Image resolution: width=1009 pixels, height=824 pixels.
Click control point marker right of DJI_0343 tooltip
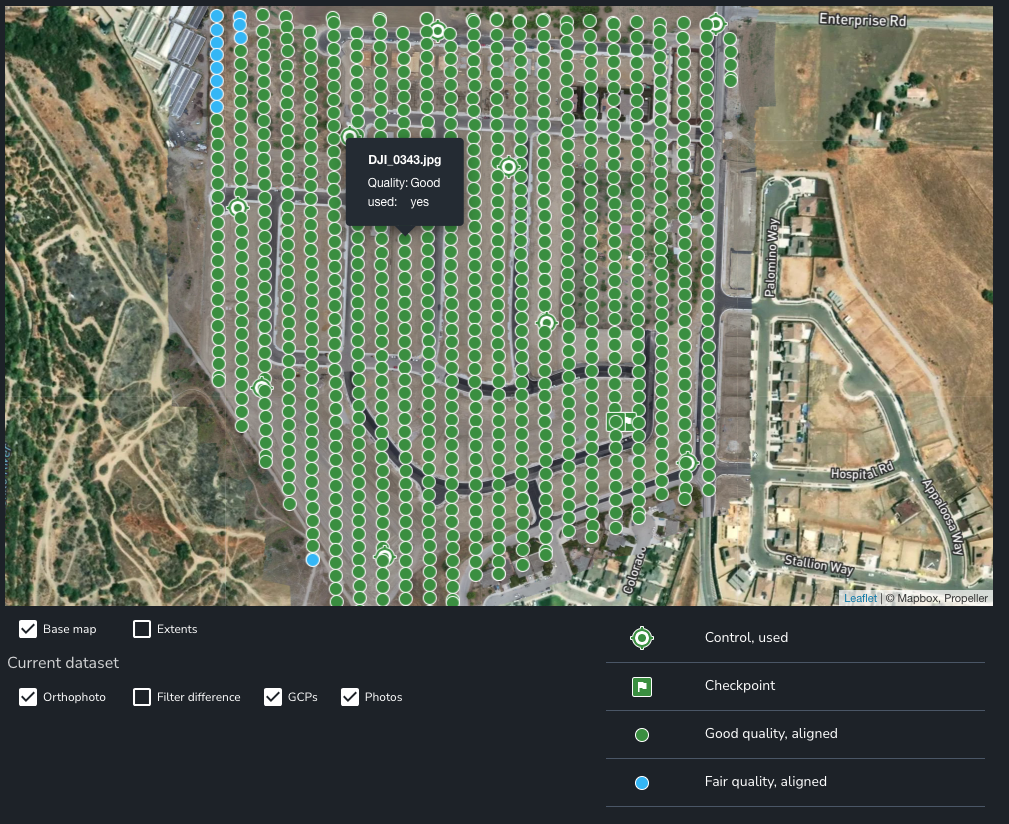pyautogui.click(x=508, y=166)
